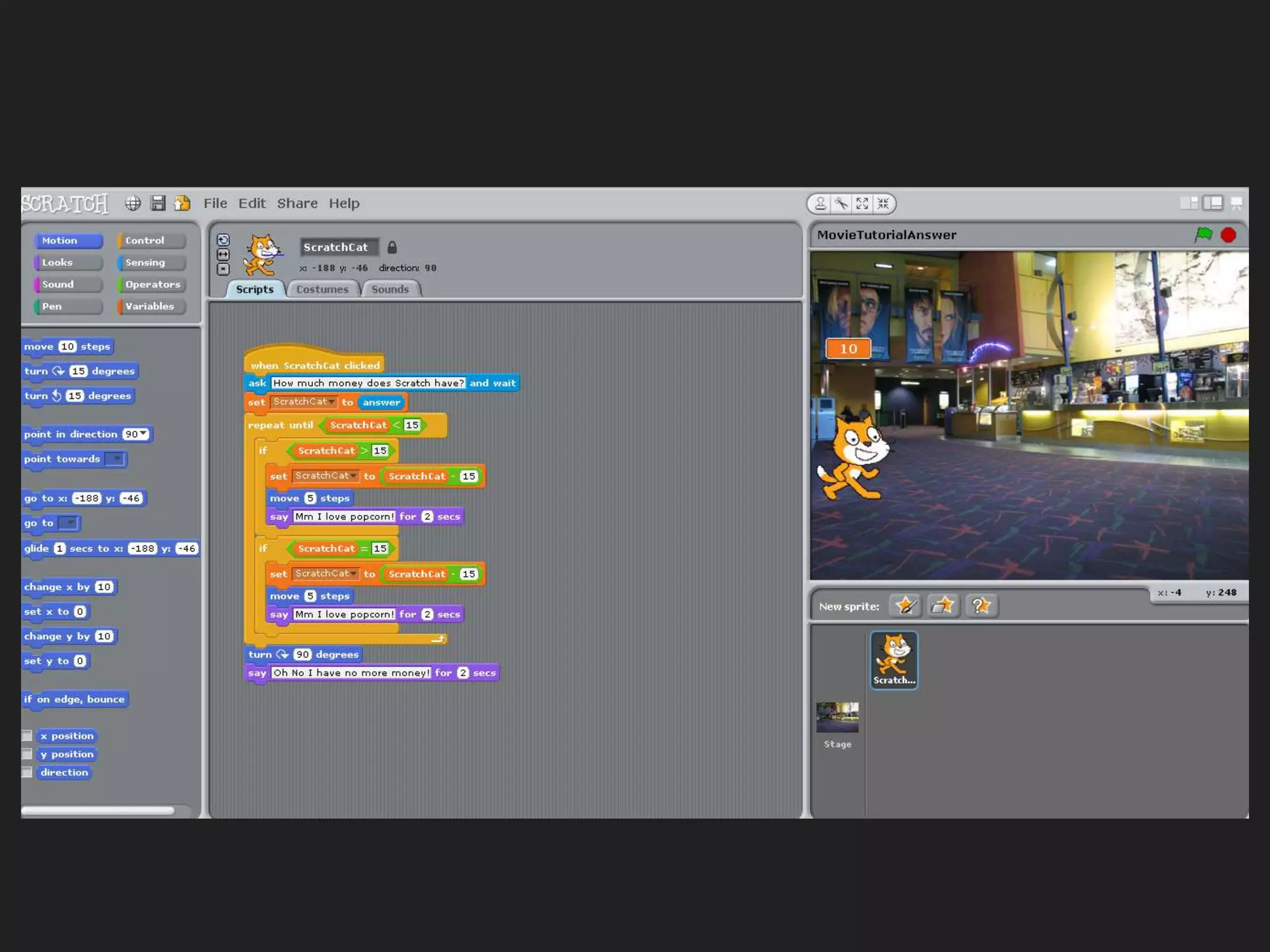
Task: Select the grow sprite tool
Action: tap(862, 203)
